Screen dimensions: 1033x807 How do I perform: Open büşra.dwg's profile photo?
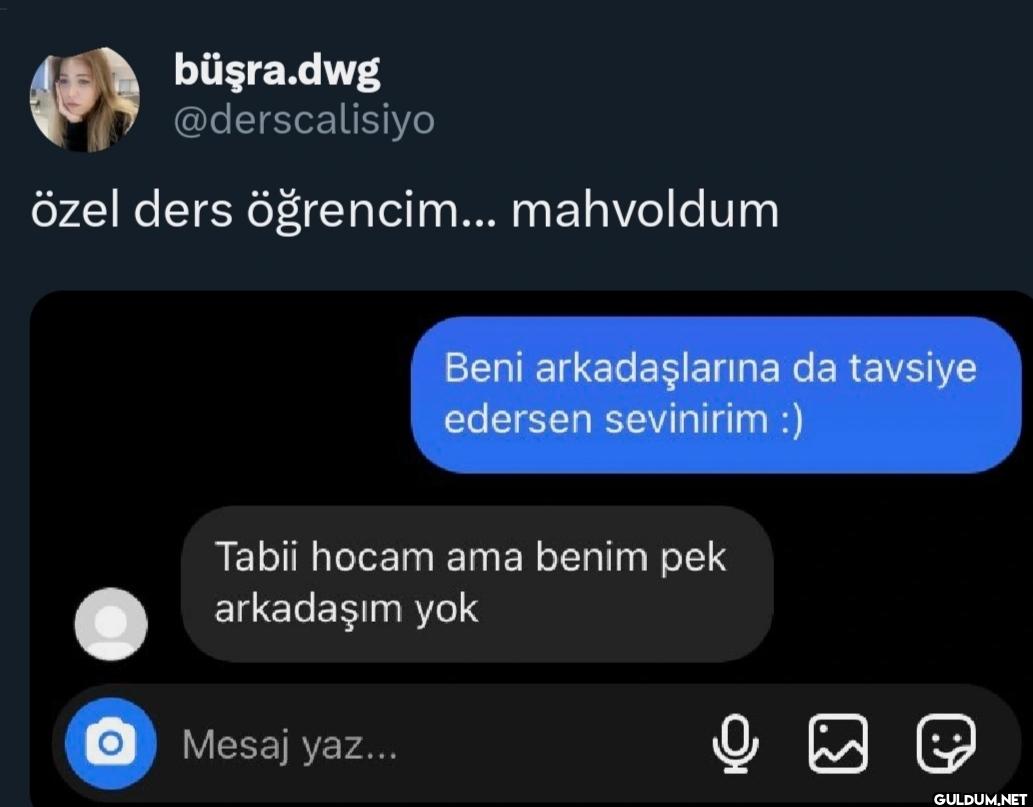[x=85, y=99]
